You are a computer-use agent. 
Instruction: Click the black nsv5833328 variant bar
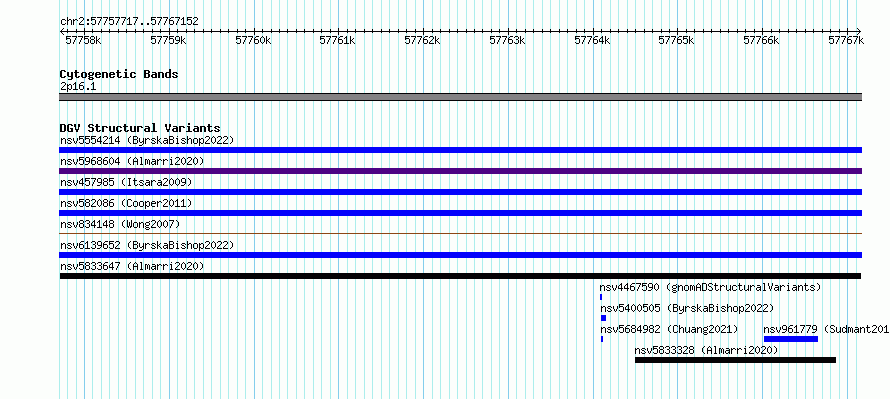(x=735, y=360)
